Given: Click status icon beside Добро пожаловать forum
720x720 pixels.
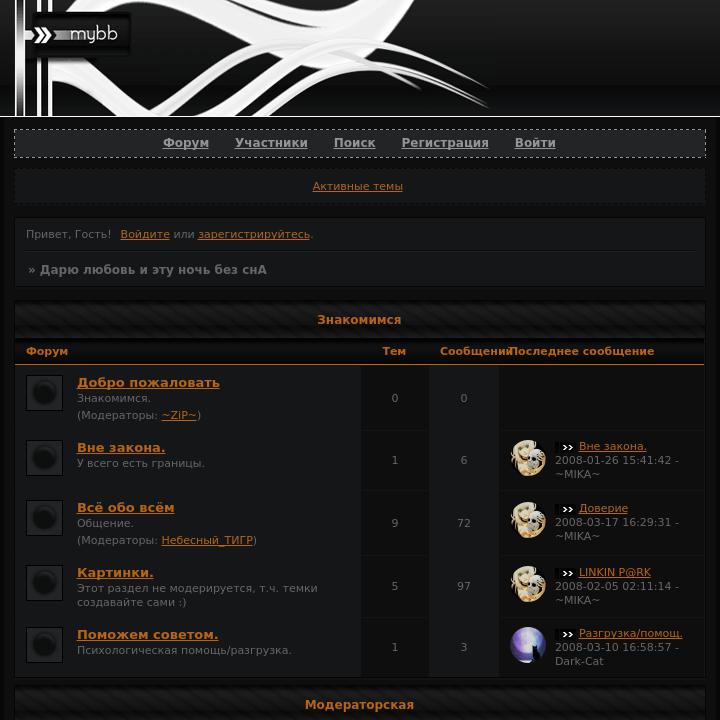Looking at the screenshot, I should tap(45, 393).
